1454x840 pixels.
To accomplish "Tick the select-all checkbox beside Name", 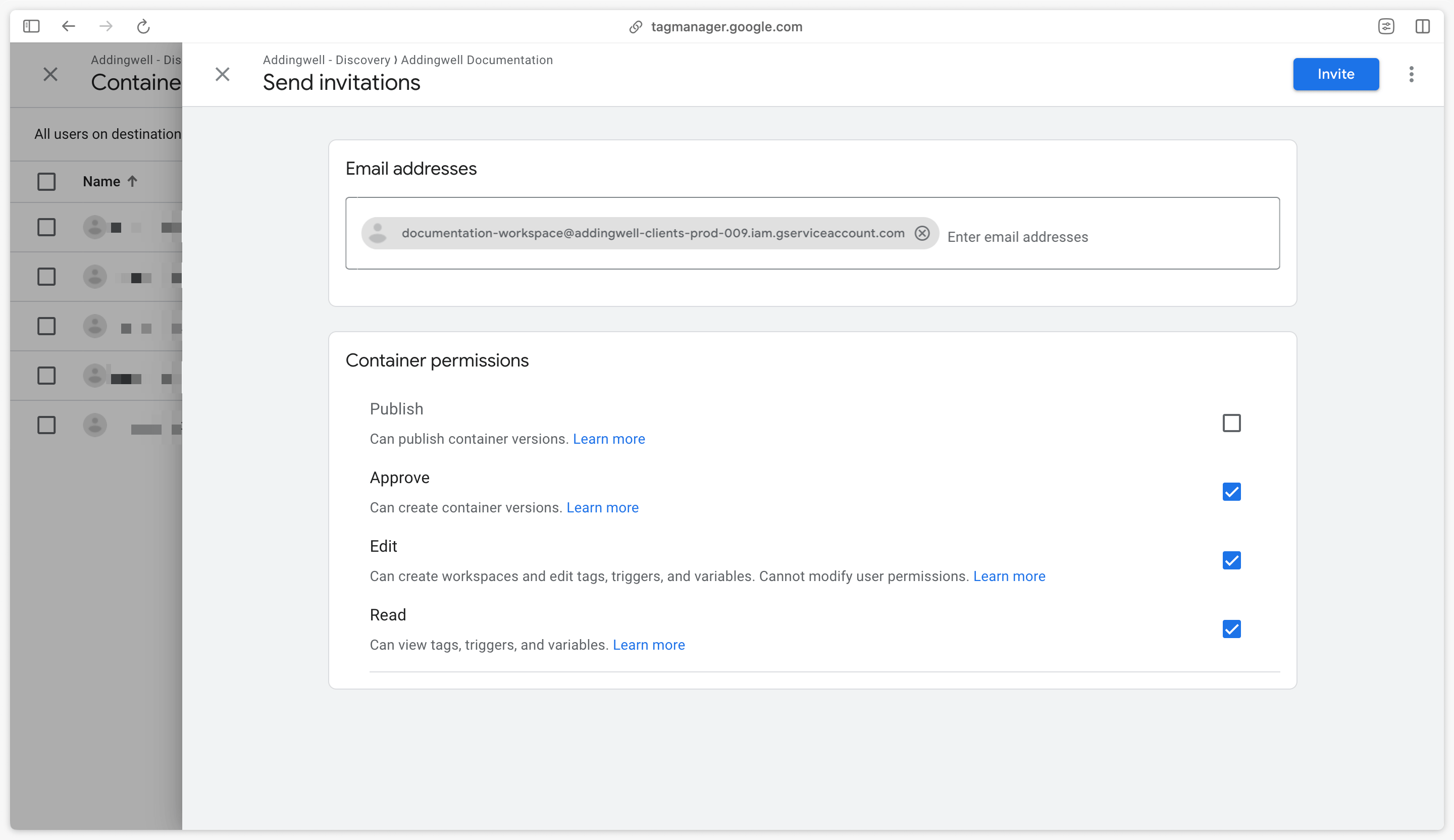I will 46,182.
